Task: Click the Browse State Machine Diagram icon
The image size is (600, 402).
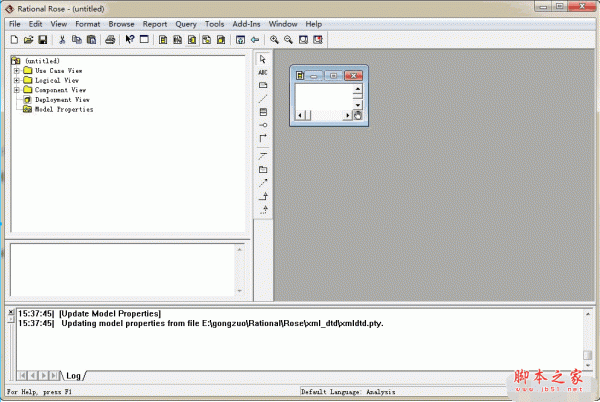Action: coord(207,39)
